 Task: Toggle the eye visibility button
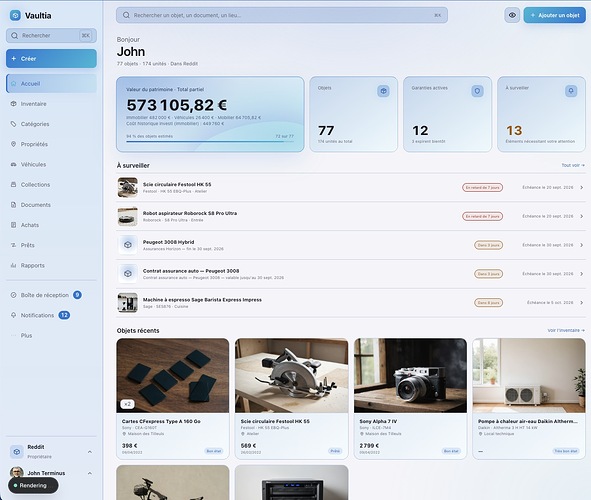tap(512, 15)
